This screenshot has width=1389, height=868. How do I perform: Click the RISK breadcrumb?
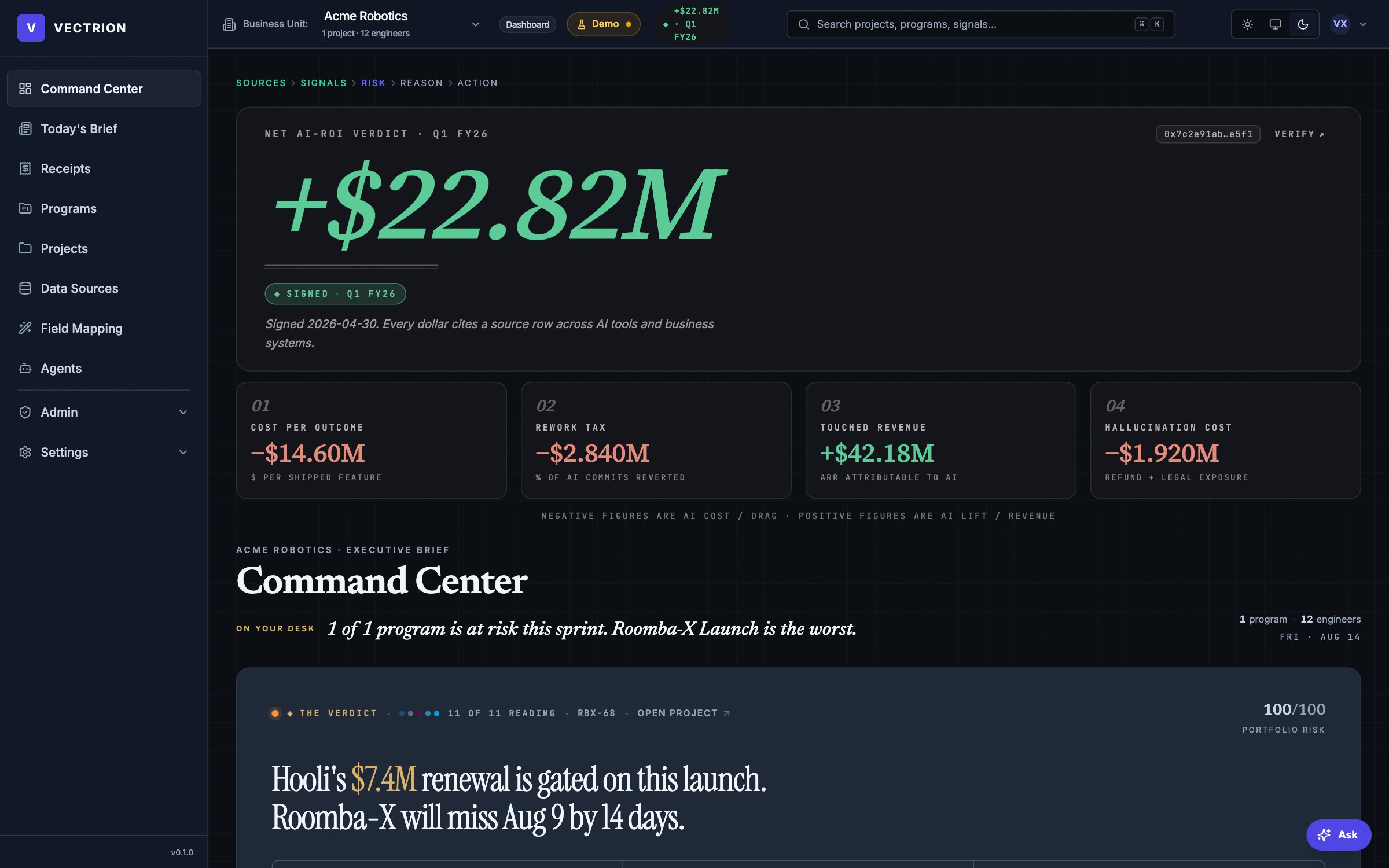pos(373,83)
